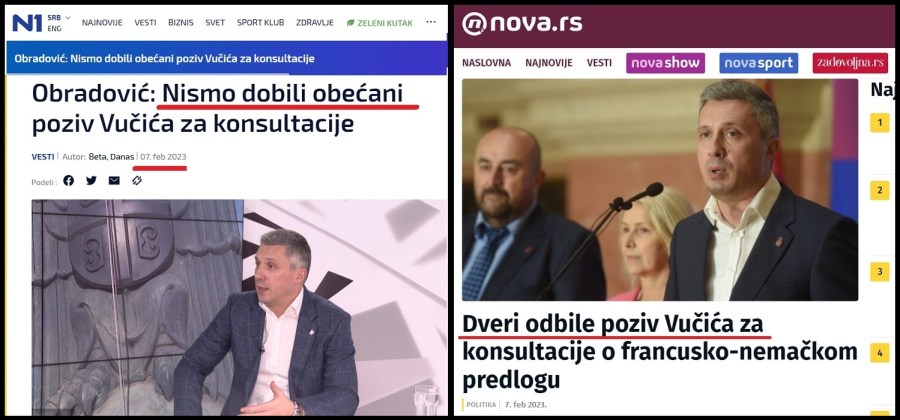Share article via email envelope icon
900x420 pixels.
click(114, 181)
